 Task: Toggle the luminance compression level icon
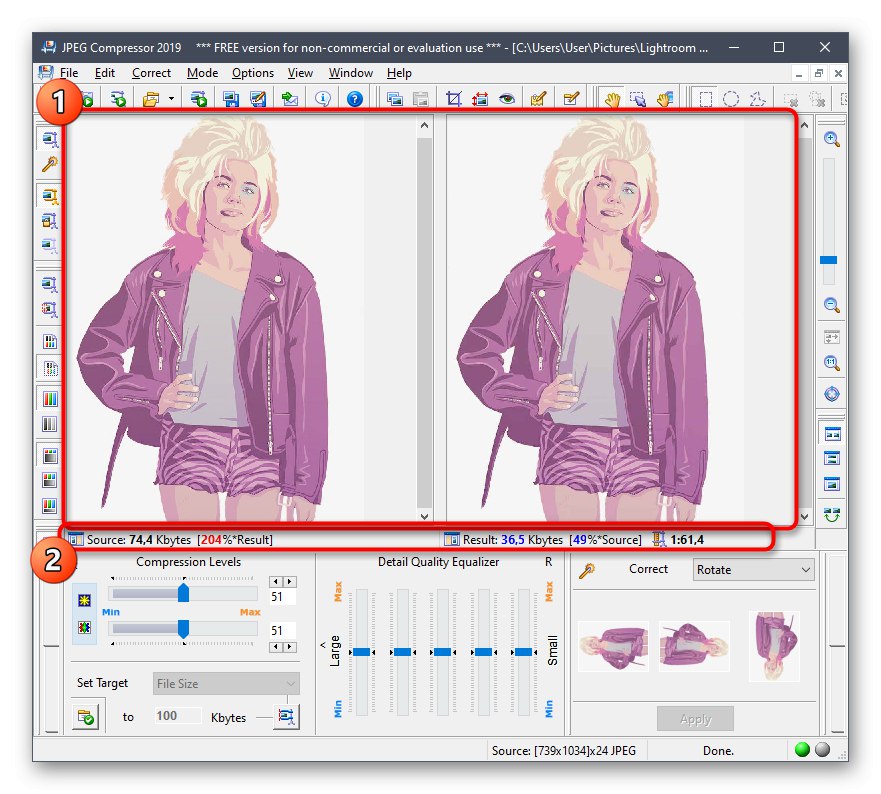(86, 600)
